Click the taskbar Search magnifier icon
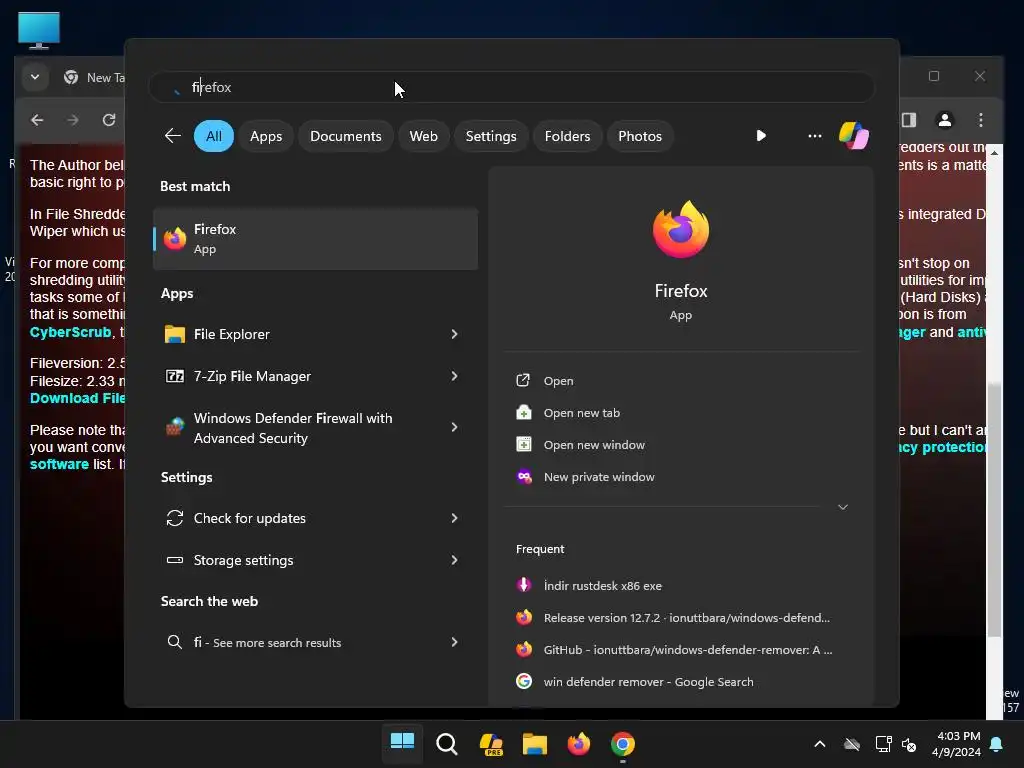The image size is (1024, 768). (447, 743)
